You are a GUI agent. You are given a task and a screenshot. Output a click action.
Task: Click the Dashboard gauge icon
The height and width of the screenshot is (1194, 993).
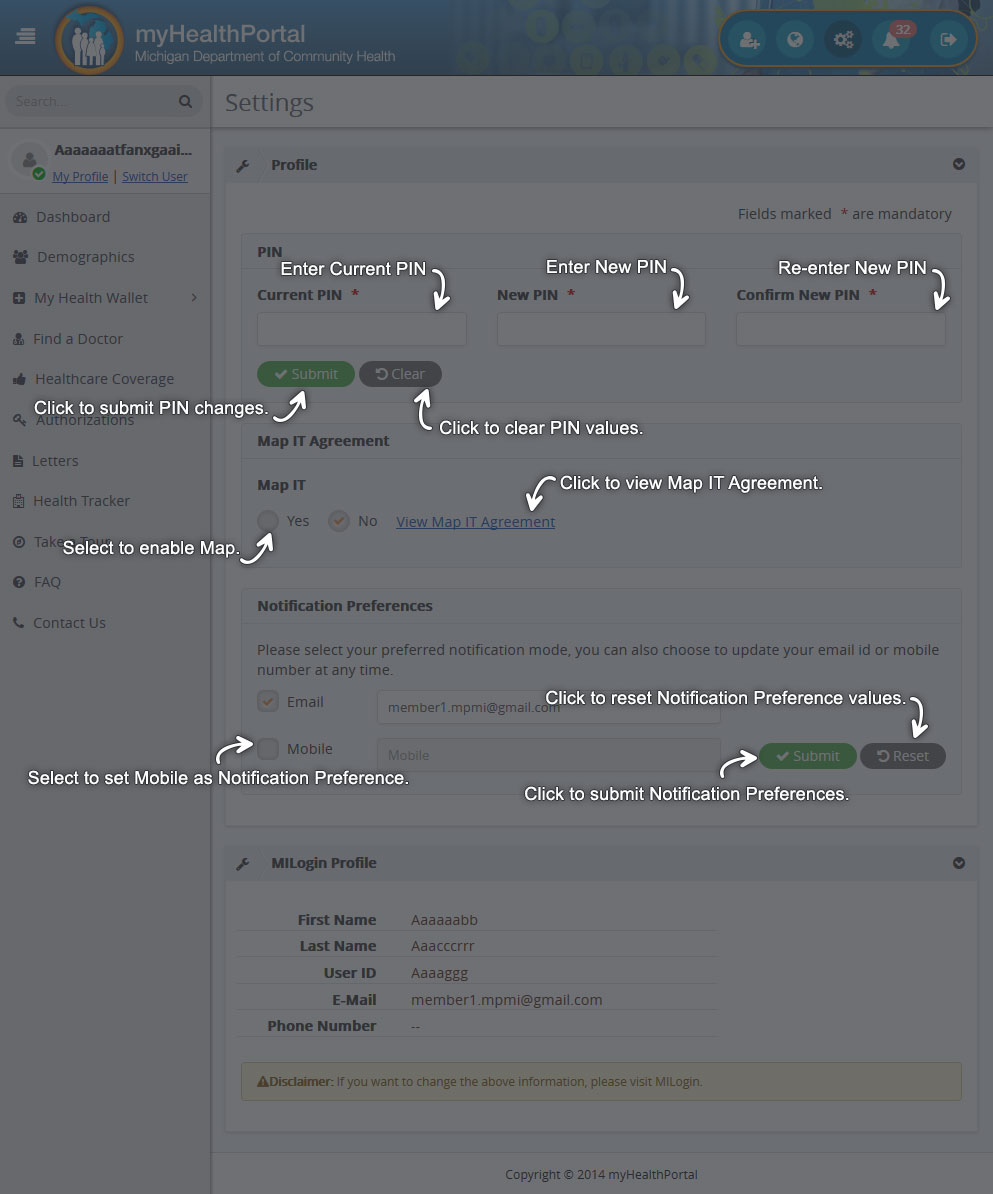(x=21, y=217)
